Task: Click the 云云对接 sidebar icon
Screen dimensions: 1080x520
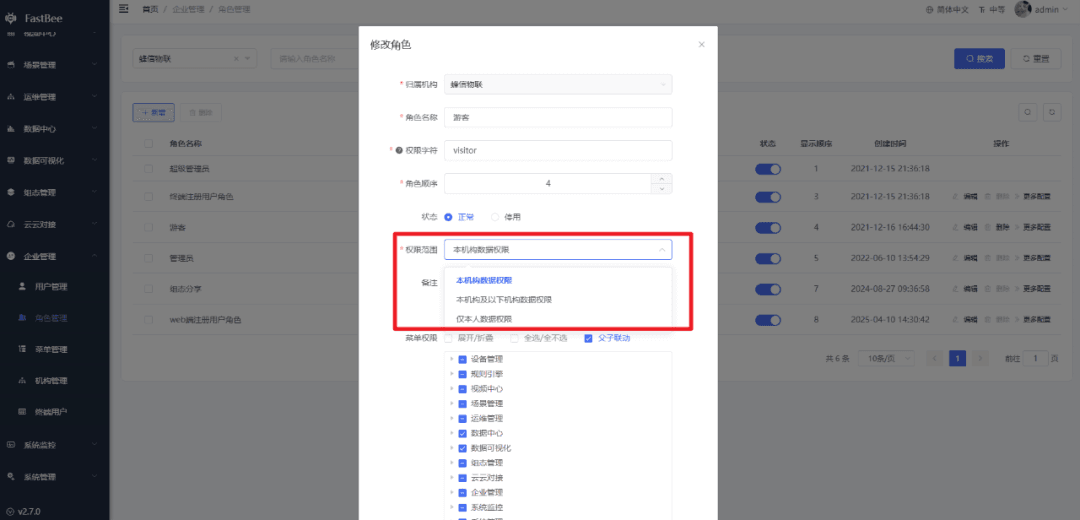Action: pos(10,225)
